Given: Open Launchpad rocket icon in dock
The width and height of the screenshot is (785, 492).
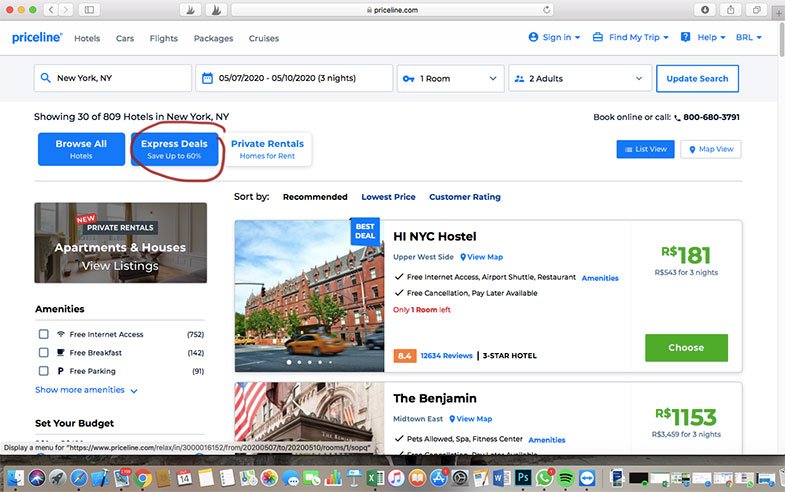Looking at the screenshot, I should (x=58, y=478).
